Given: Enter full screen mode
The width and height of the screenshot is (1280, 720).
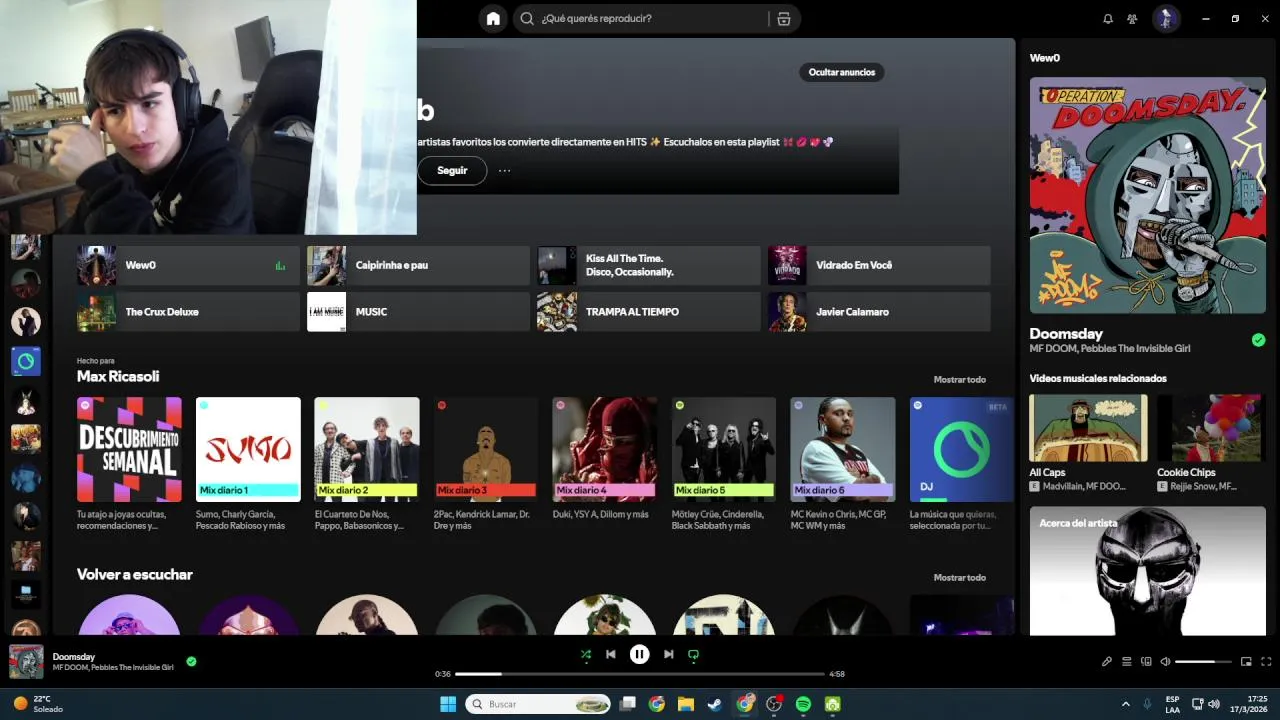Looking at the screenshot, I should pyautogui.click(x=1266, y=661).
